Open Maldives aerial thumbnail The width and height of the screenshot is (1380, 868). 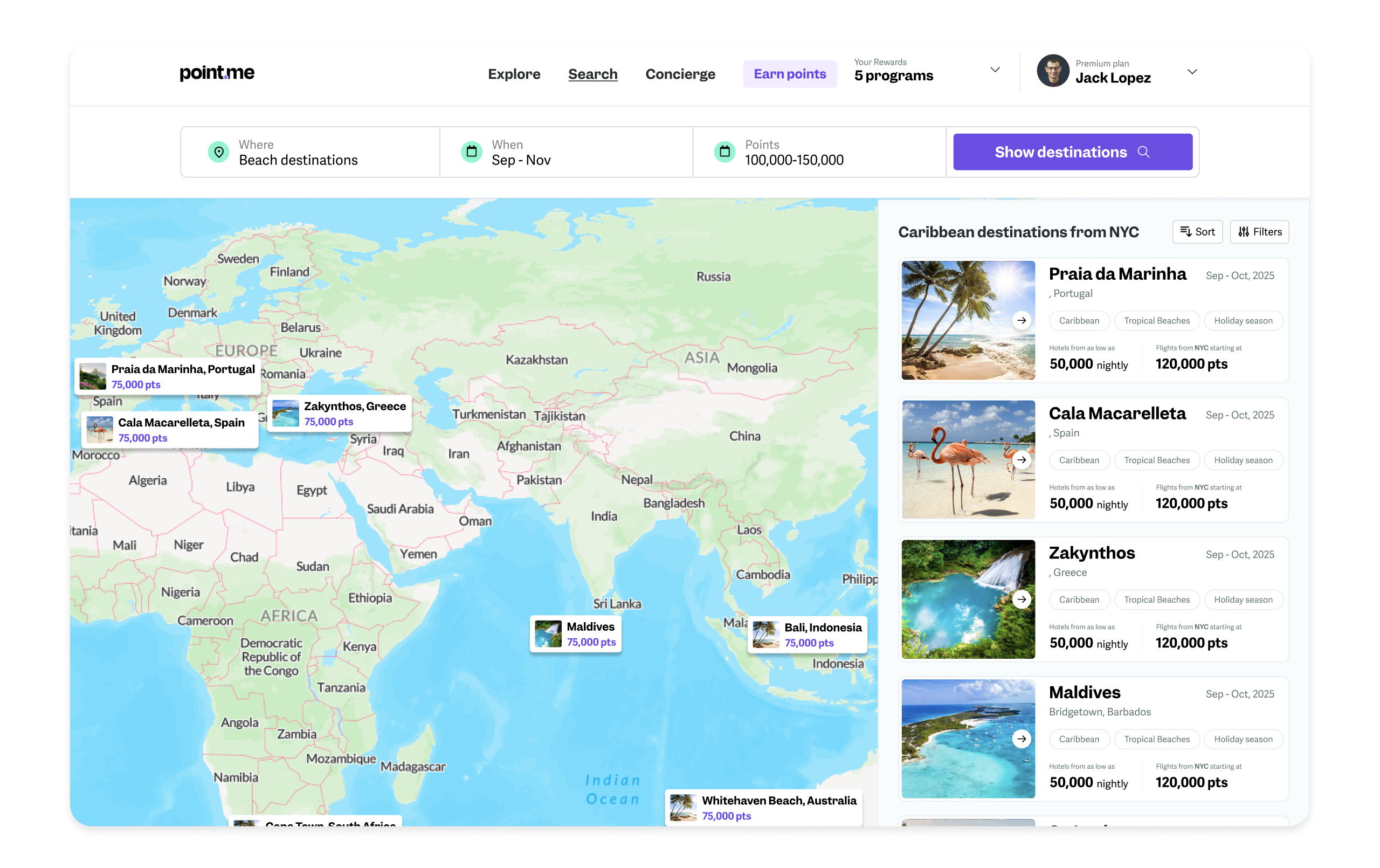click(x=969, y=739)
